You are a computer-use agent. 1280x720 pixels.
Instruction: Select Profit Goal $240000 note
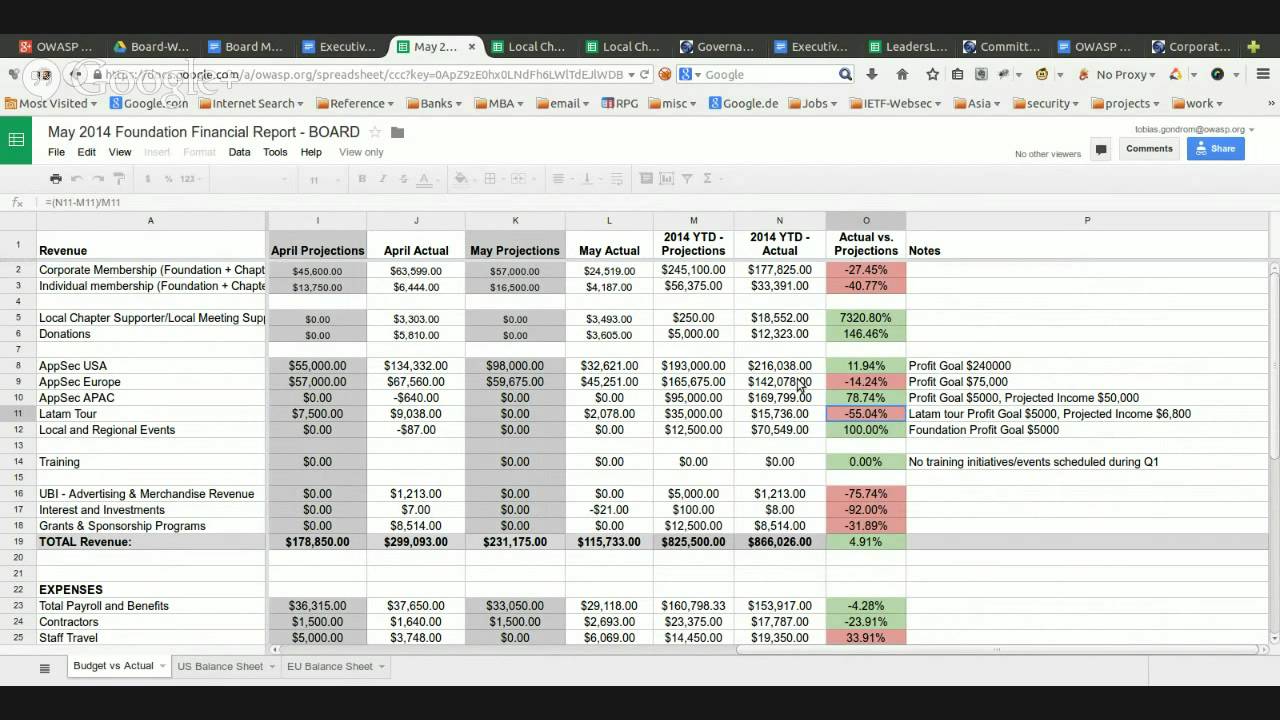coord(1088,366)
